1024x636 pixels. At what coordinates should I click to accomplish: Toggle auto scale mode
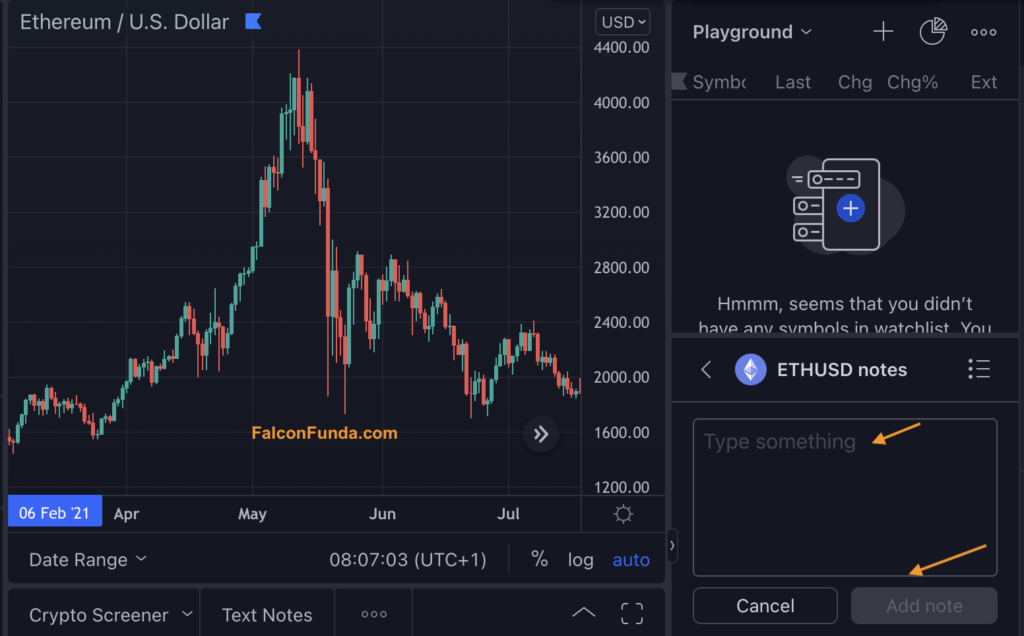630,559
